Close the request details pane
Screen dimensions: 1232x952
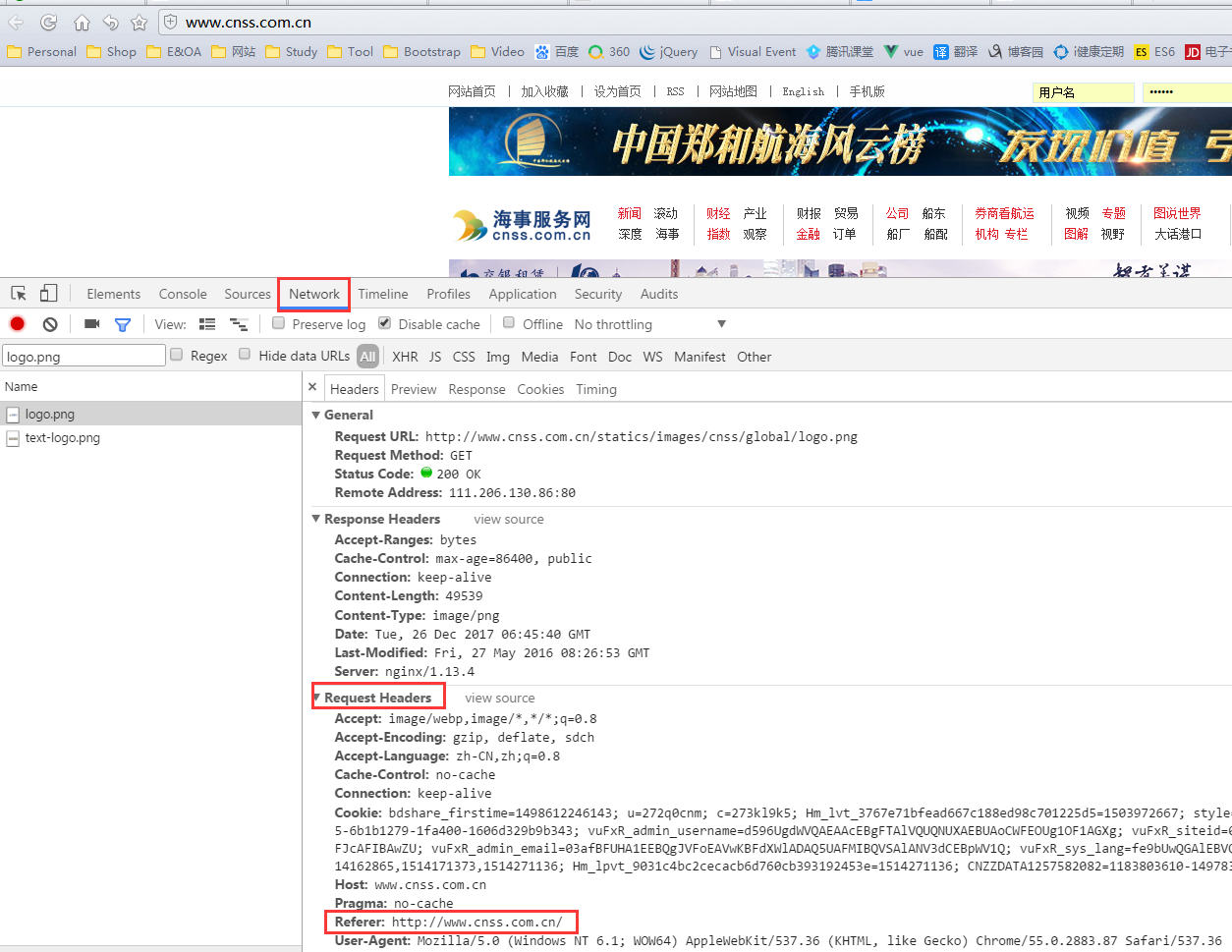[312, 387]
